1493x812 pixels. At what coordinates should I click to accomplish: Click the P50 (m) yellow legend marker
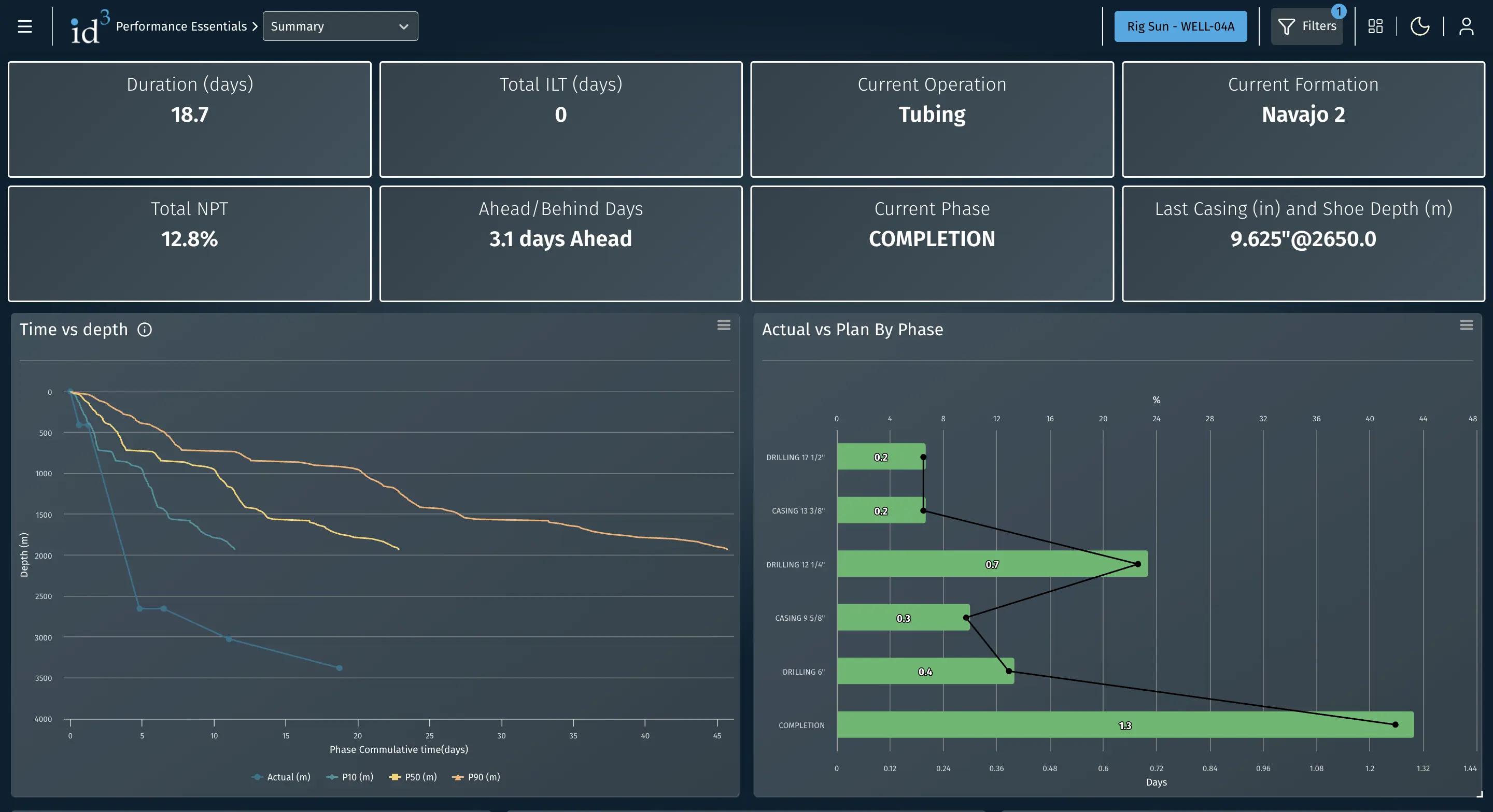tap(393, 777)
